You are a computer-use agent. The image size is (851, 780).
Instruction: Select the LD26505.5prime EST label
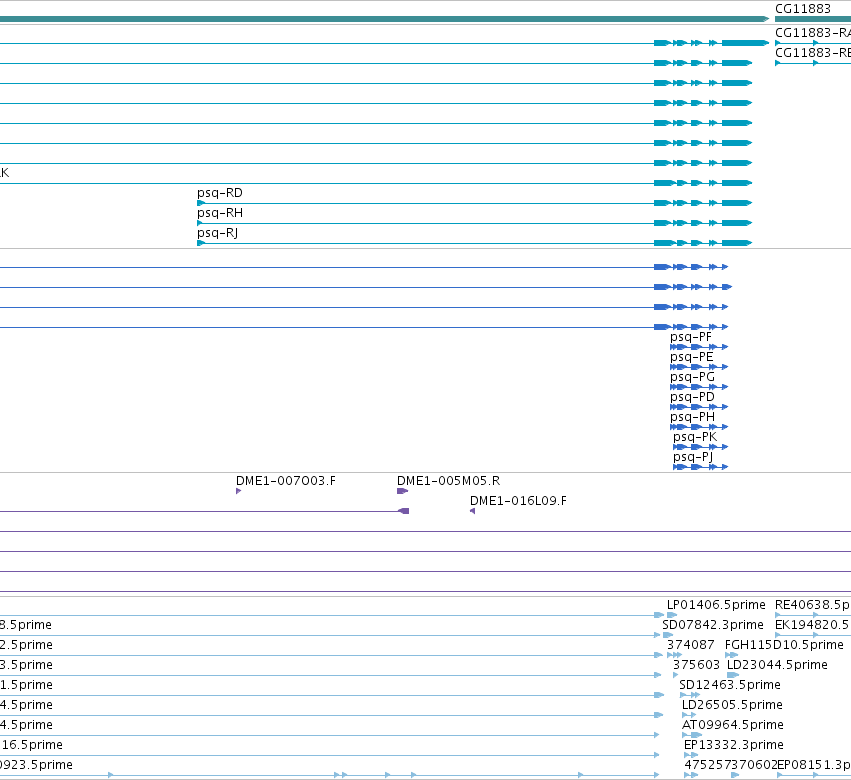pos(732,706)
